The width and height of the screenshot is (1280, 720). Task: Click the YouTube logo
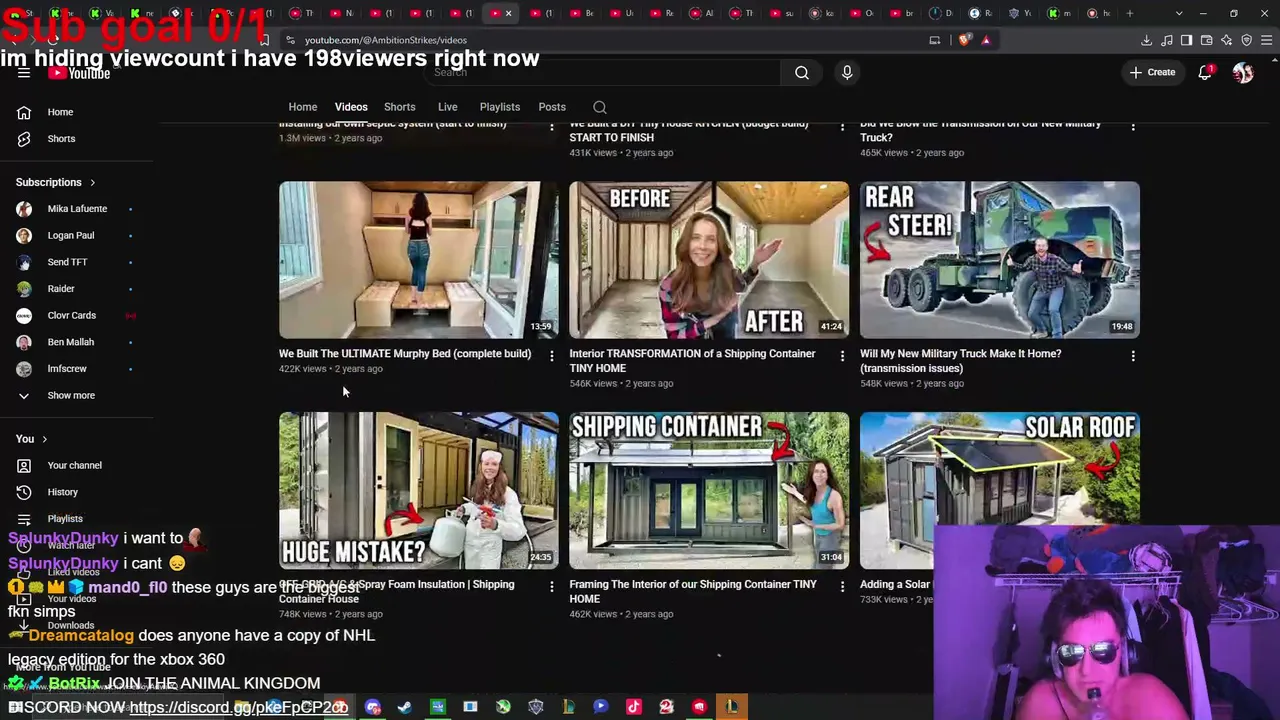coord(79,74)
